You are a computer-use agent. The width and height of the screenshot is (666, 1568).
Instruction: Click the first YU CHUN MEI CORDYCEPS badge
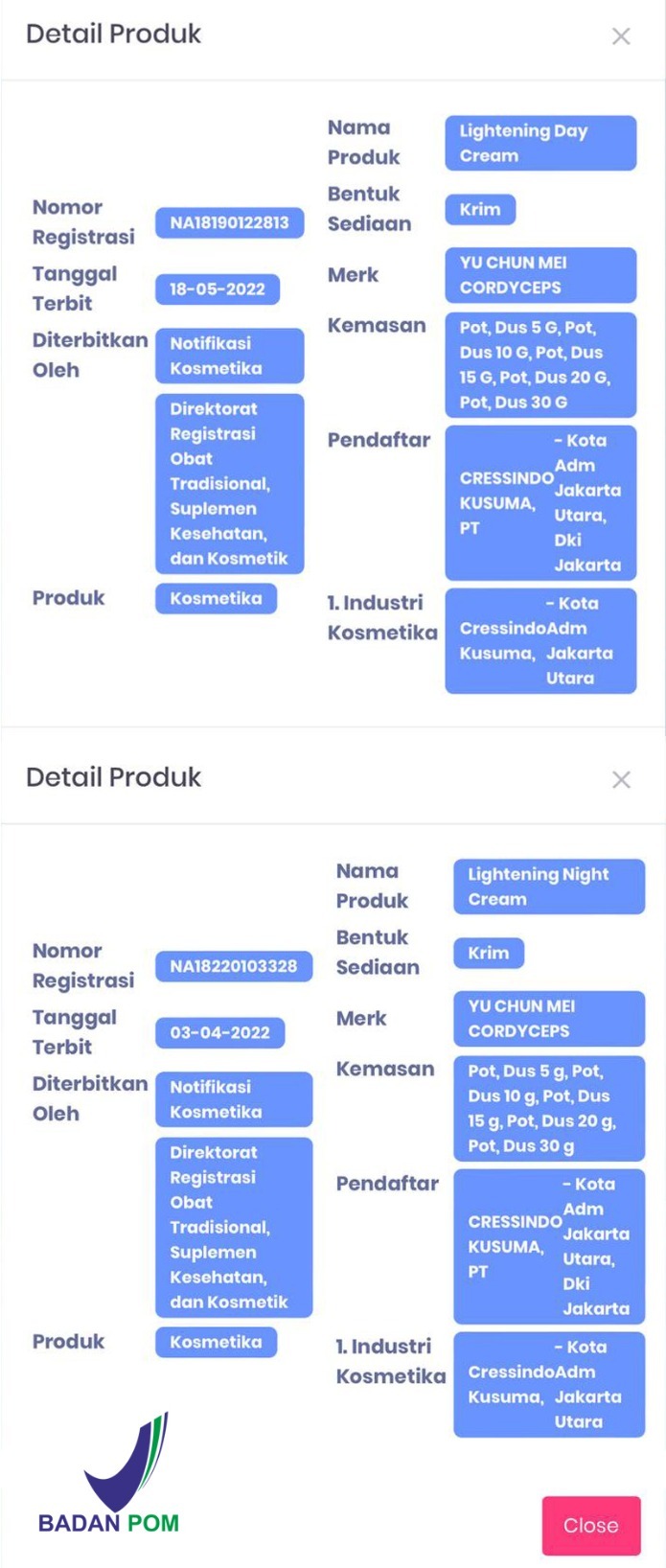click(x=540, y=275)
